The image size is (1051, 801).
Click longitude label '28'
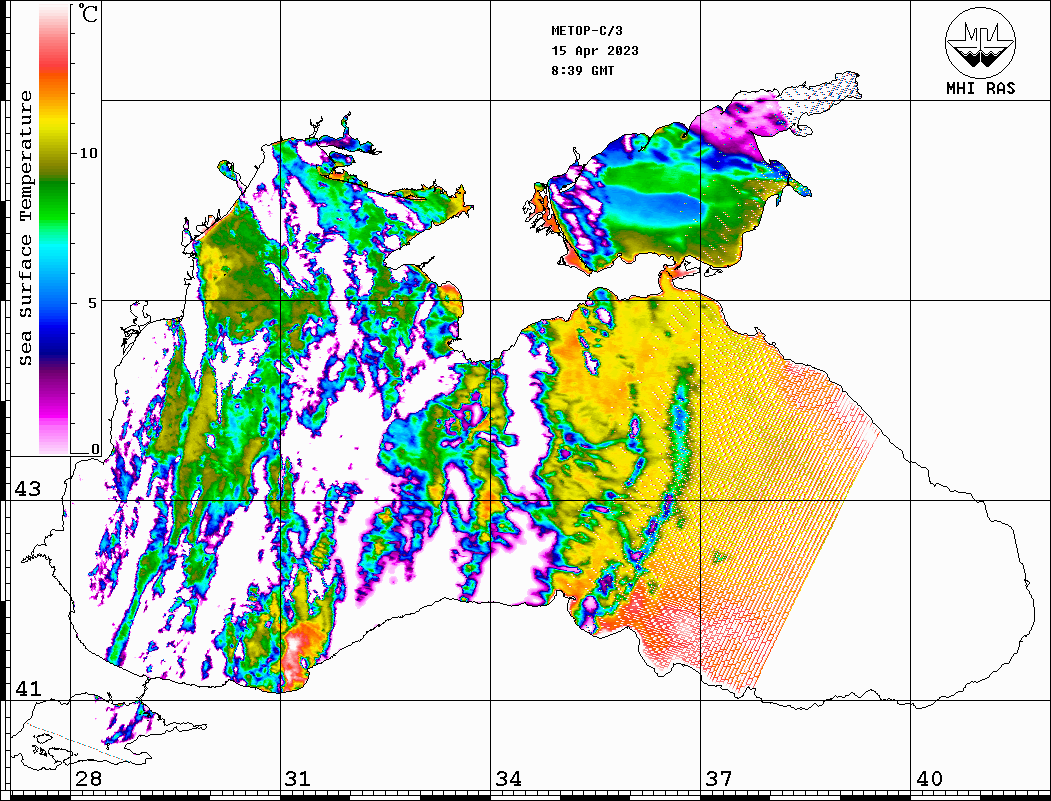tap(88, 779)
